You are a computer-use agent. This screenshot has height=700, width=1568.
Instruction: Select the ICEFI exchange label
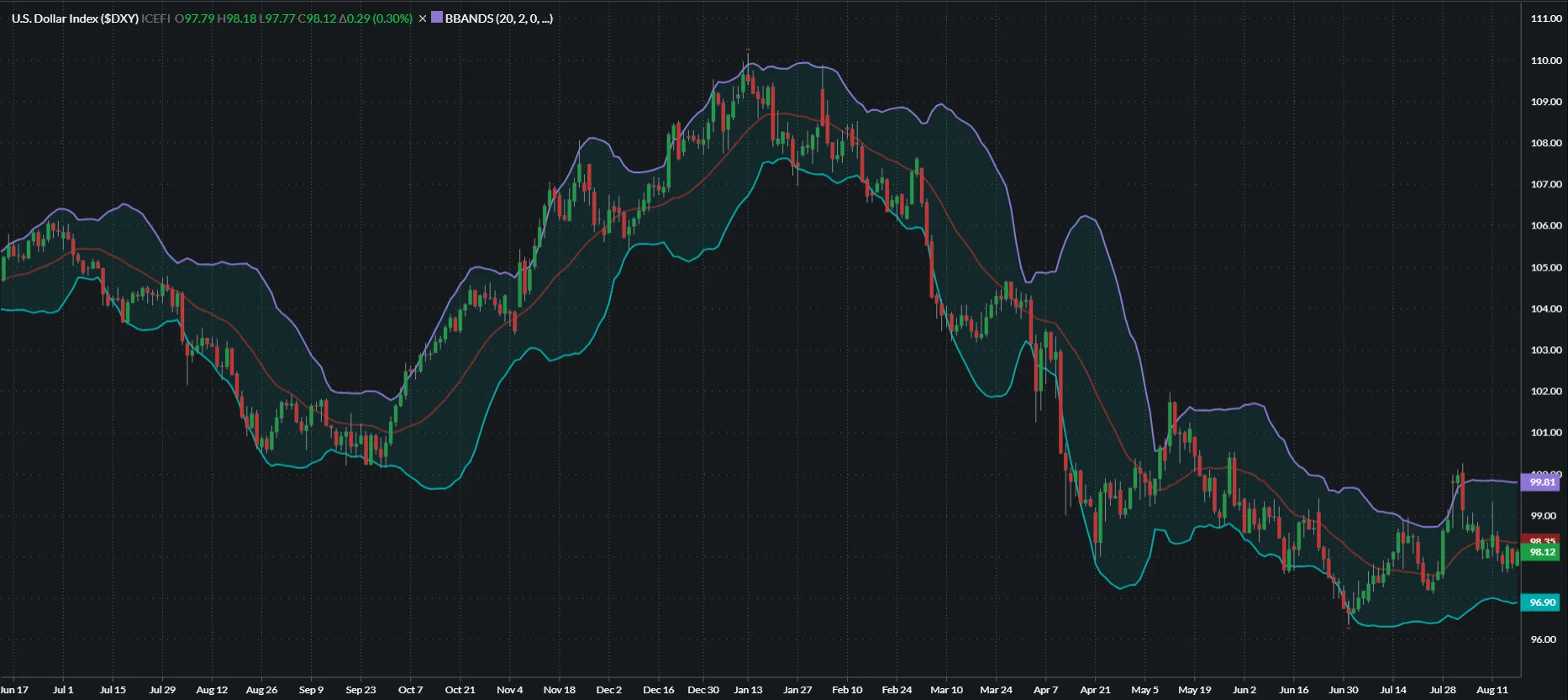click(x=156, y=18)
